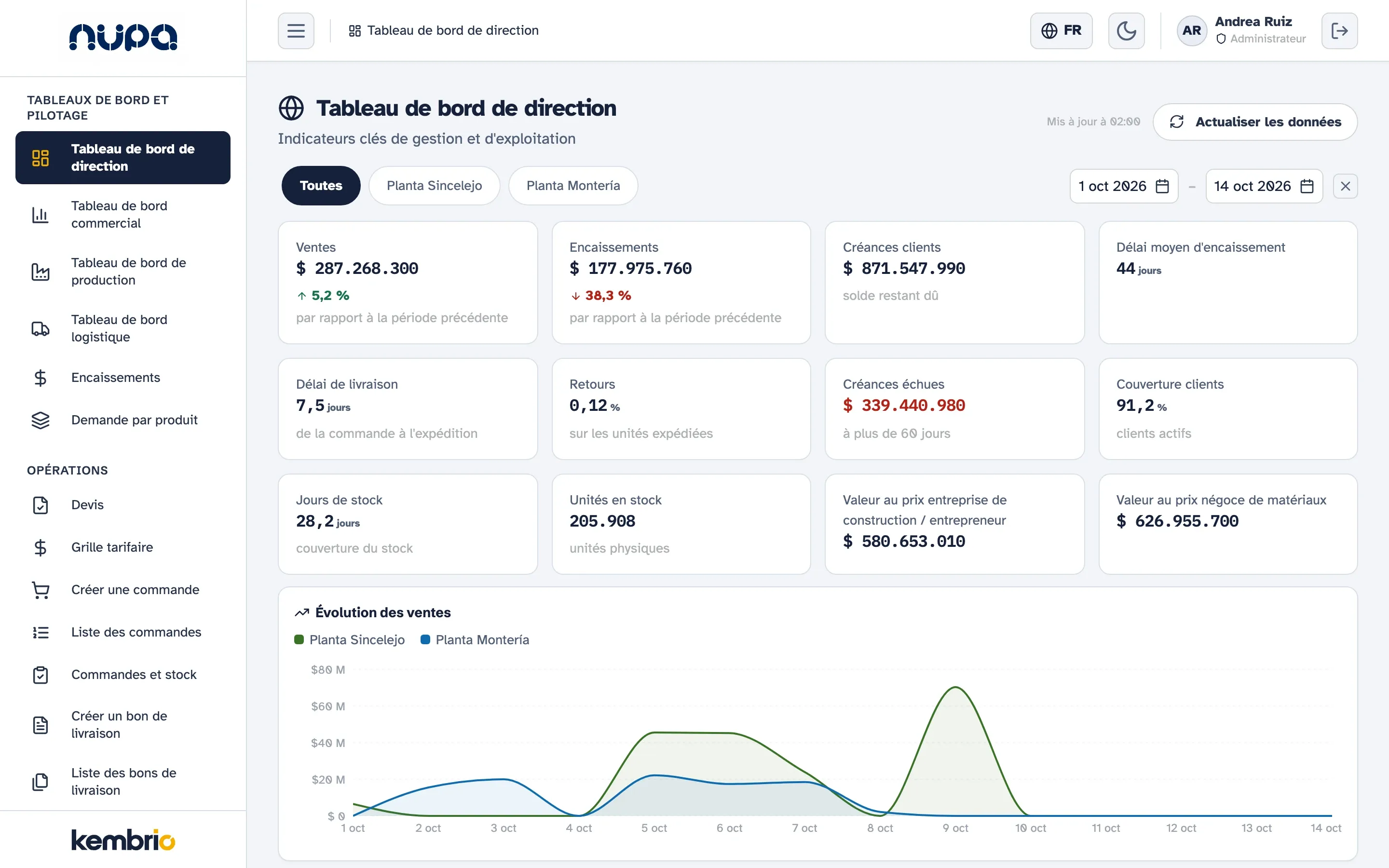Click the Tableau de bord commercial chart icon
1389x868 pixels.
pos(40,215)
